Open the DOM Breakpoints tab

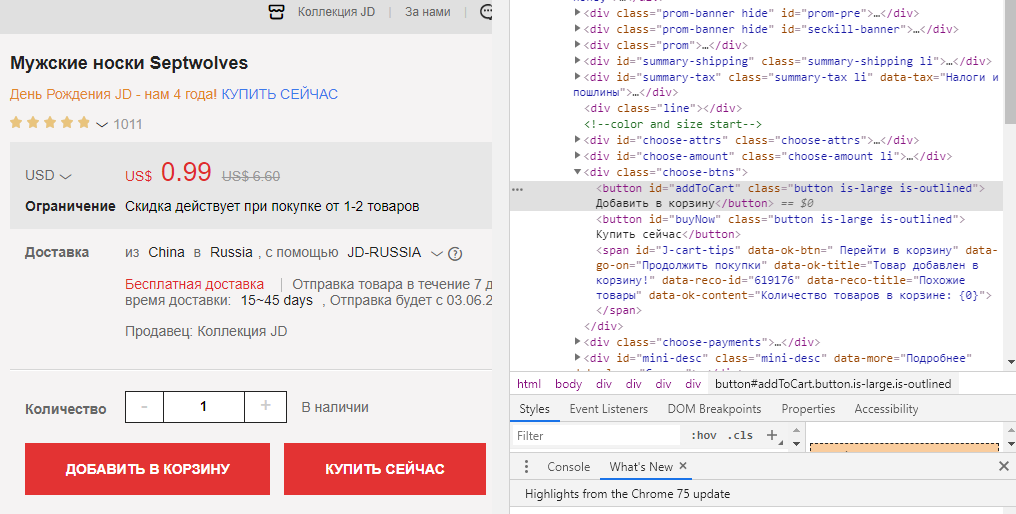714,409
